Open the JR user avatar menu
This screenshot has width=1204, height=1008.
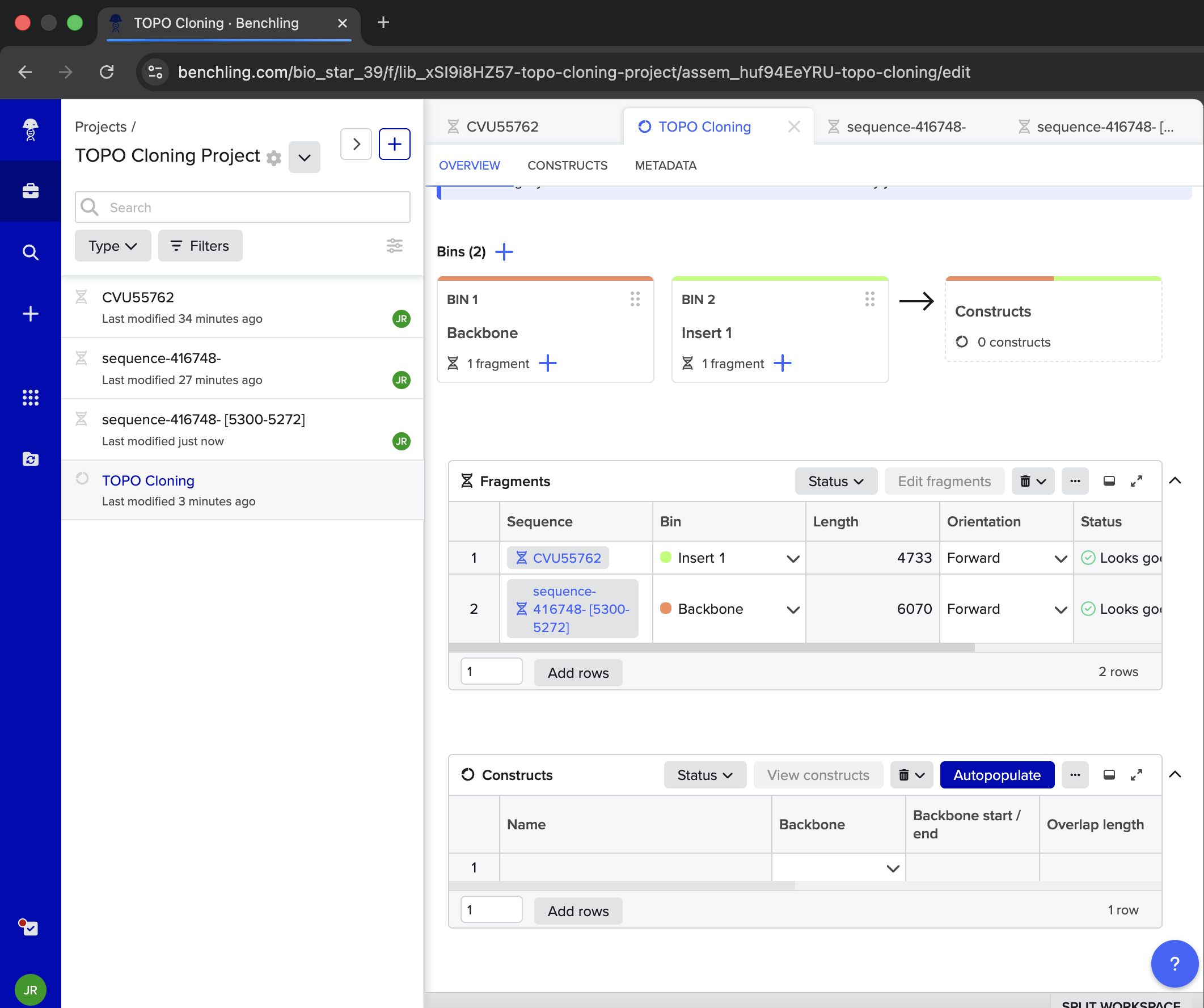click(31, 990)
